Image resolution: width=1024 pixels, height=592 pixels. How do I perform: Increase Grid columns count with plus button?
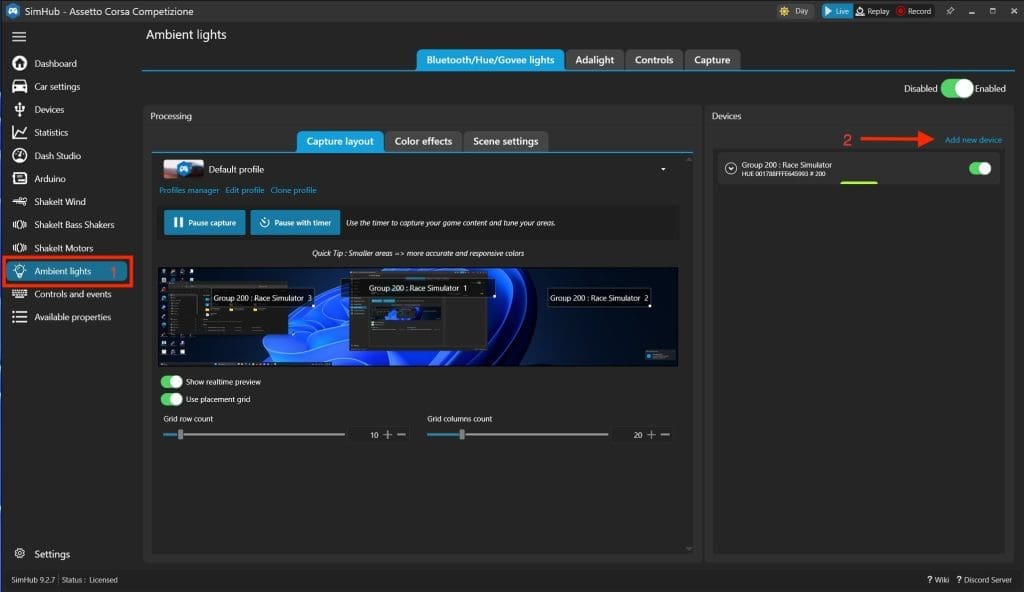click(651, 435)
